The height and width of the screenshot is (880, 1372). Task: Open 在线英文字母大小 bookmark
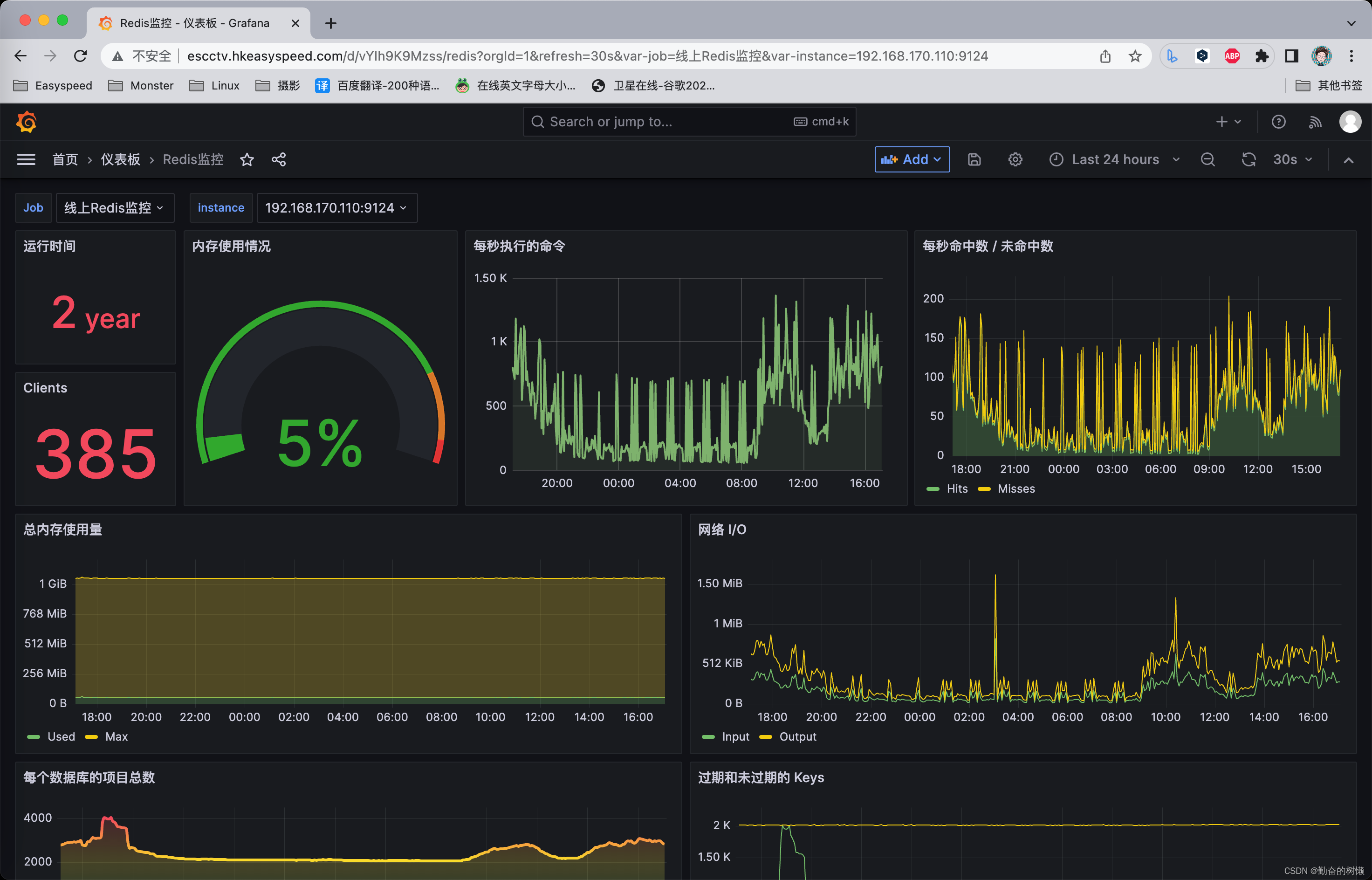coord(515,86)
